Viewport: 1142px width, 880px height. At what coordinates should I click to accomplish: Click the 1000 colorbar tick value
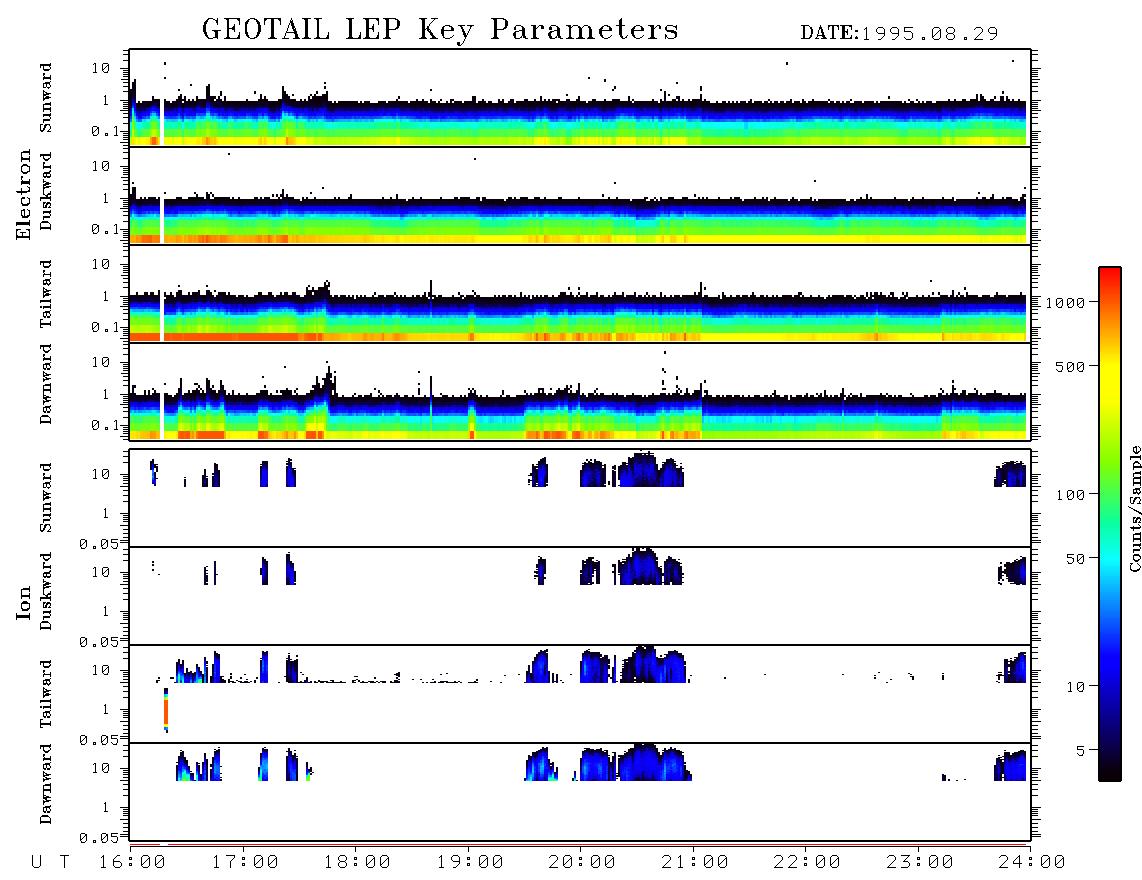click(1066, 303)
